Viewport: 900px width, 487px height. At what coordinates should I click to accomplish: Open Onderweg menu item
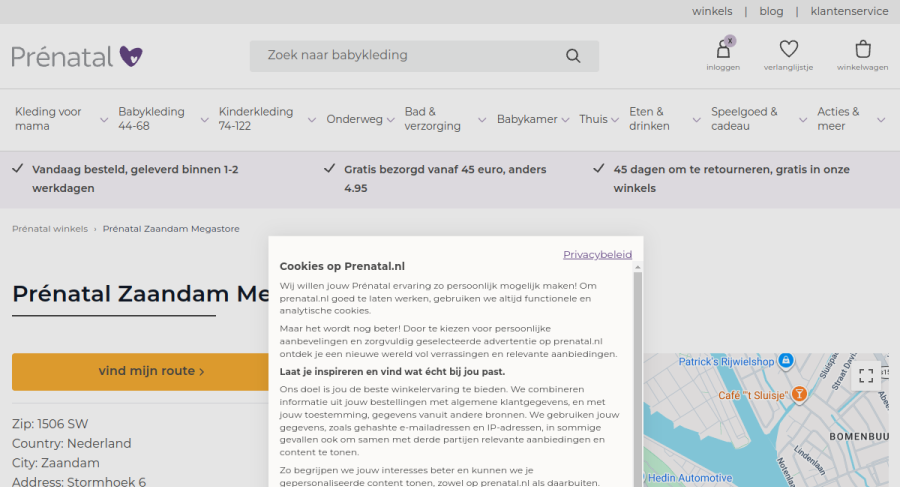click(x=354, y=119)
